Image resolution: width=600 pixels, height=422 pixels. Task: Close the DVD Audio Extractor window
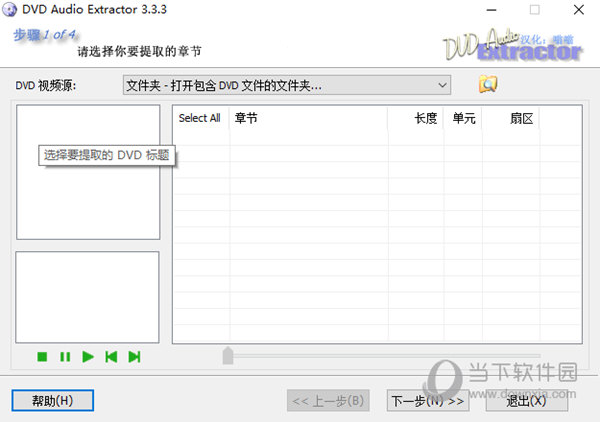(x=579, y=10)
